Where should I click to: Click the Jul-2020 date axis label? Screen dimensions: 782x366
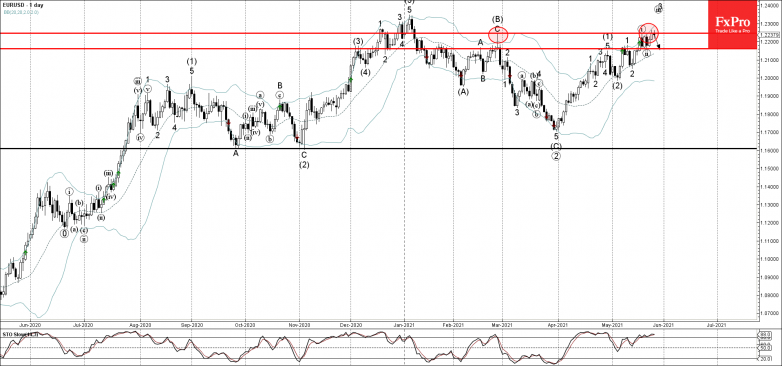point(83,325)
